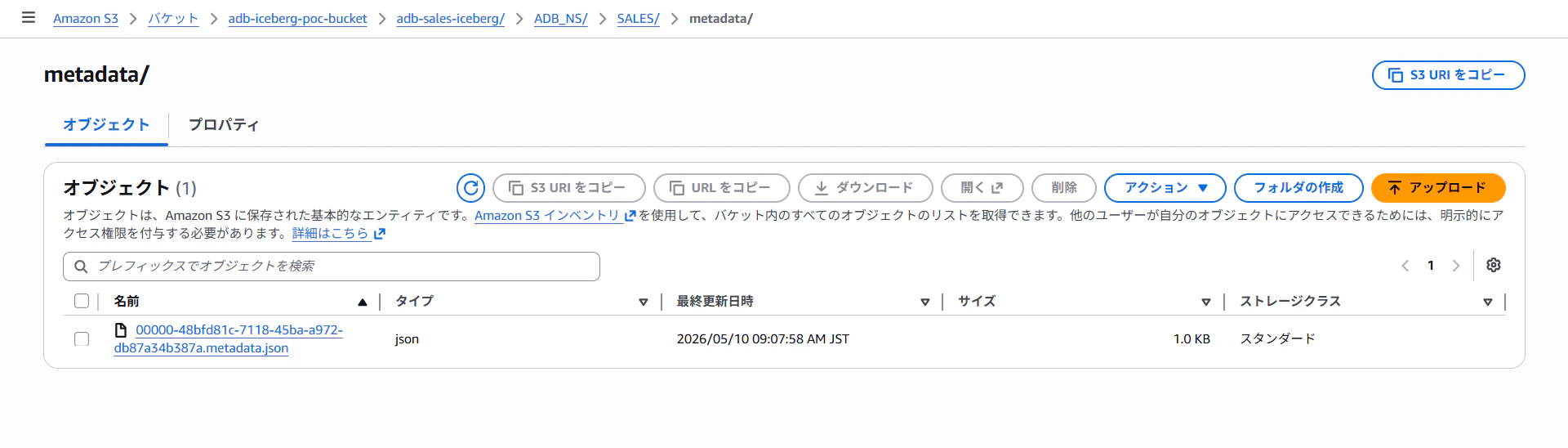
Task: Focus the prefix search field
Action: coord(332,267)
